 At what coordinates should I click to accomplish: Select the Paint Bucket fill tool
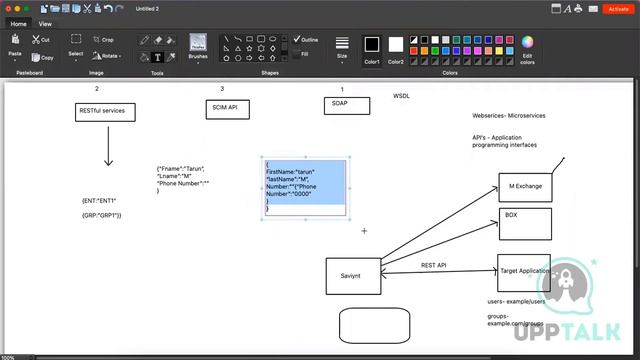pos(144,57)
